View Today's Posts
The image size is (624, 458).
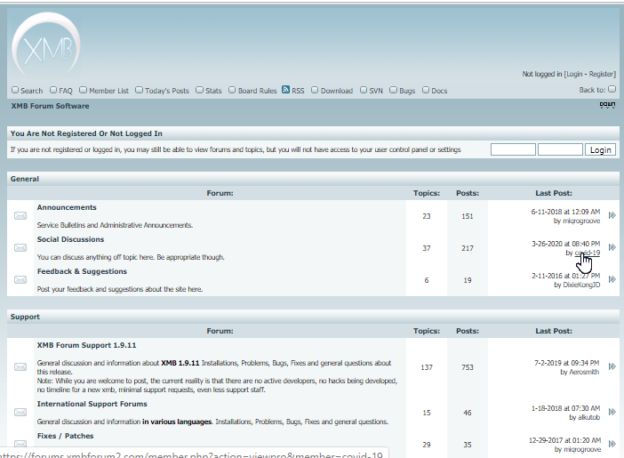pyautogui.click(x=167, y=91)
